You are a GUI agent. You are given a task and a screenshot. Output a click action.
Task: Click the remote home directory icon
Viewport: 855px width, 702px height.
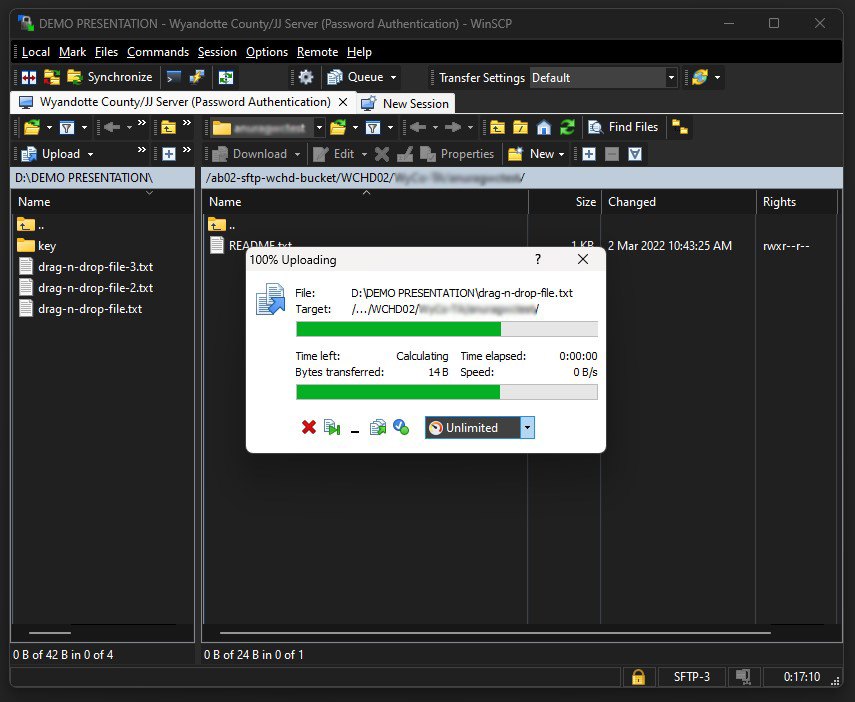tap(544, 128)
